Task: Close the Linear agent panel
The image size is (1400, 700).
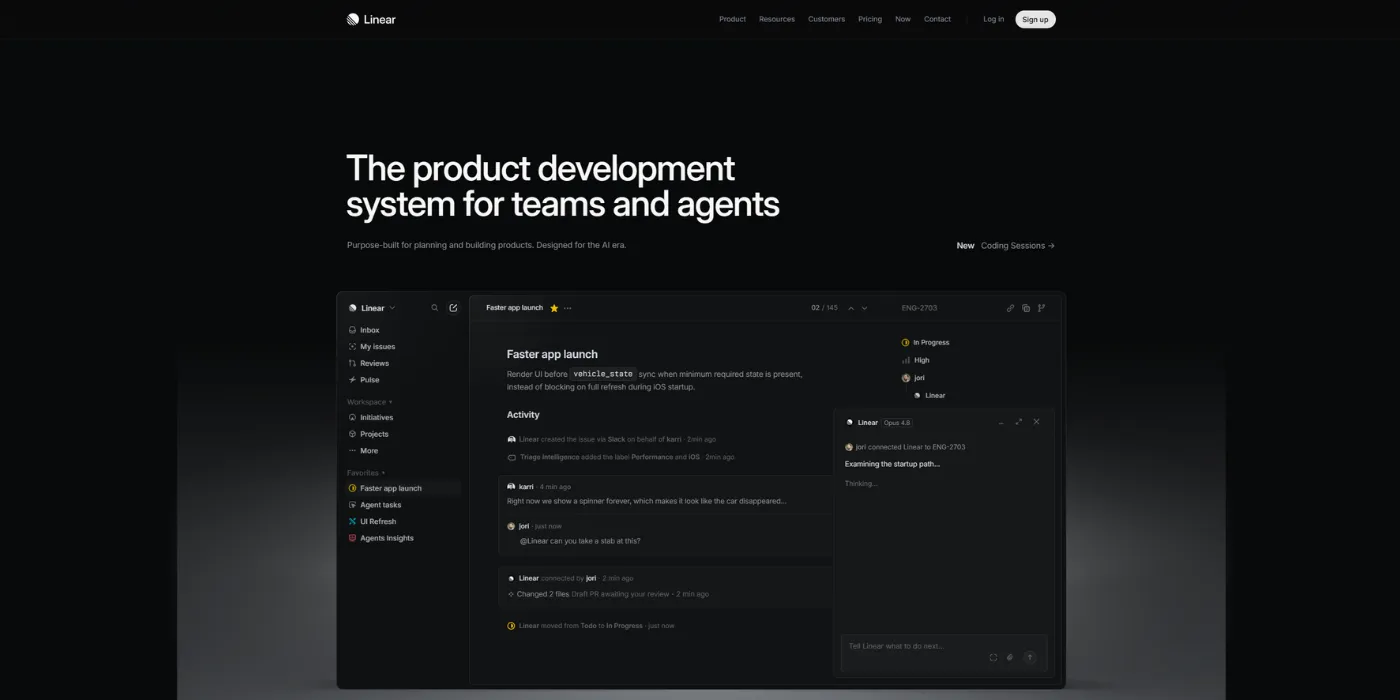Action: [1036, 422]
